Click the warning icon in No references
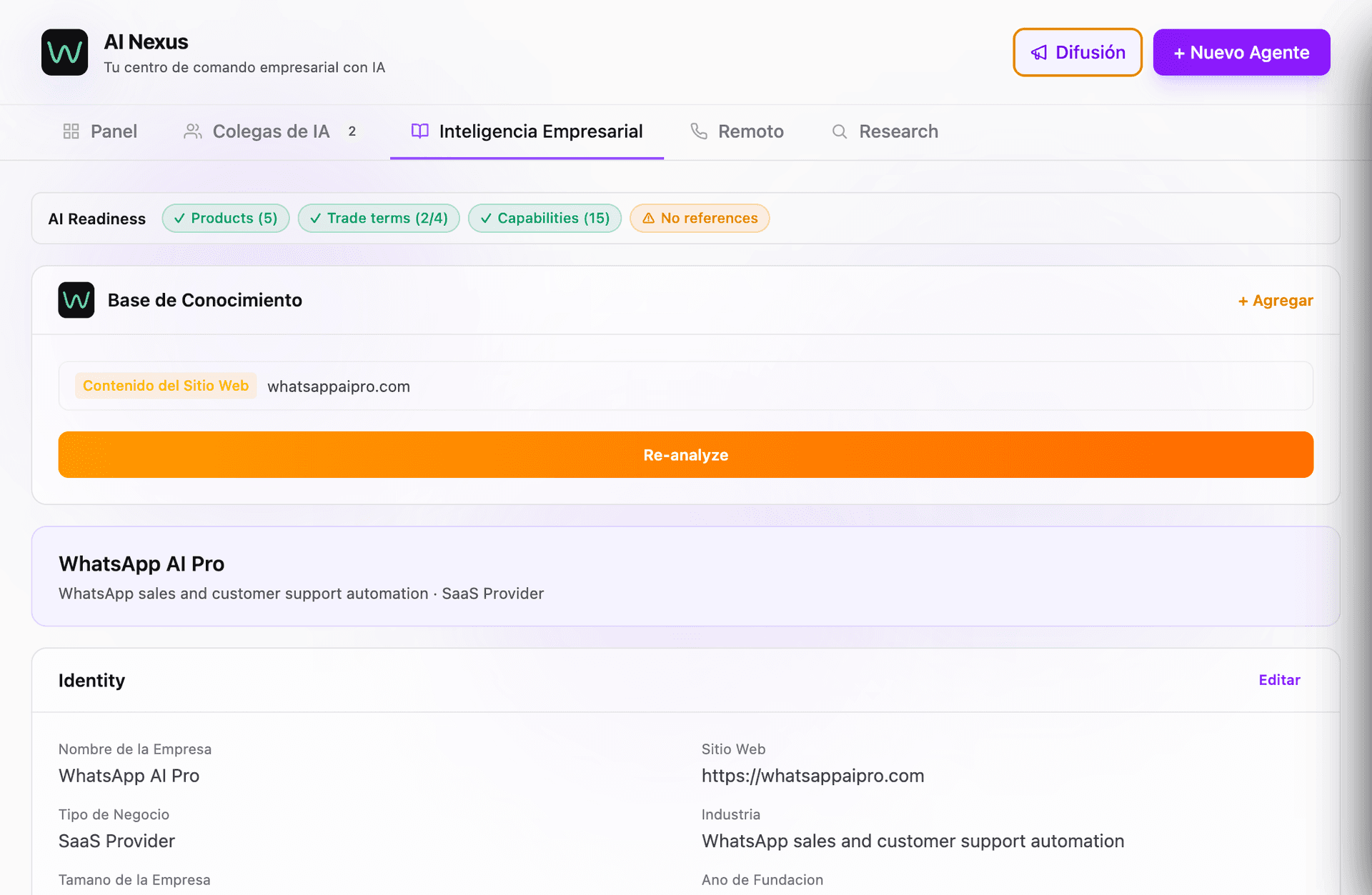The width and height of the screenshot is (1372, 895). 648,219
